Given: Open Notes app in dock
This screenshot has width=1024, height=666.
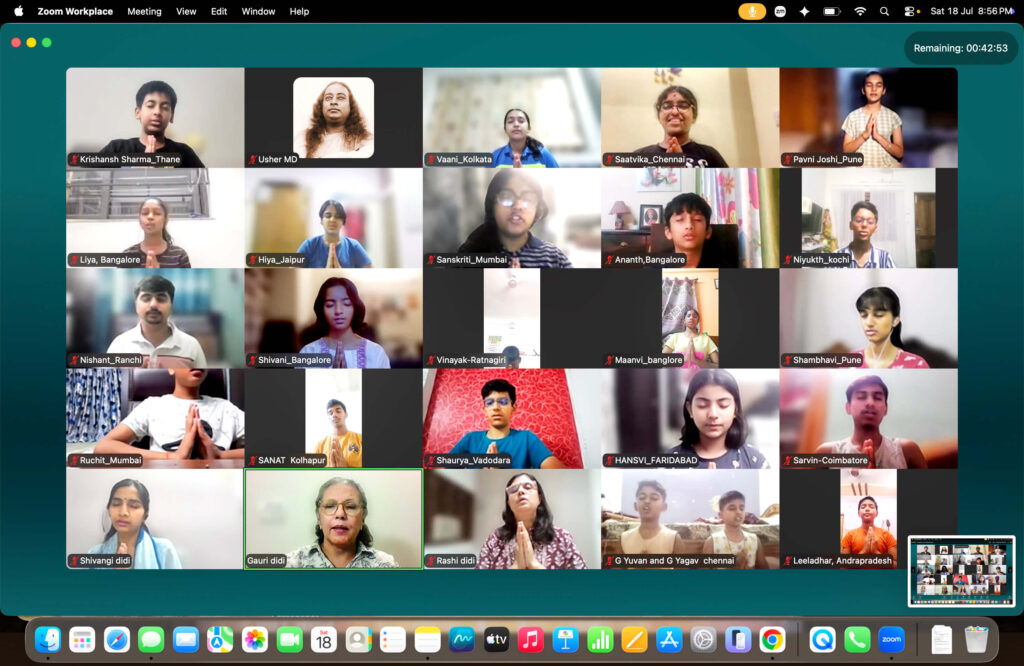Looking at the screenshot, I should point(427,640).
